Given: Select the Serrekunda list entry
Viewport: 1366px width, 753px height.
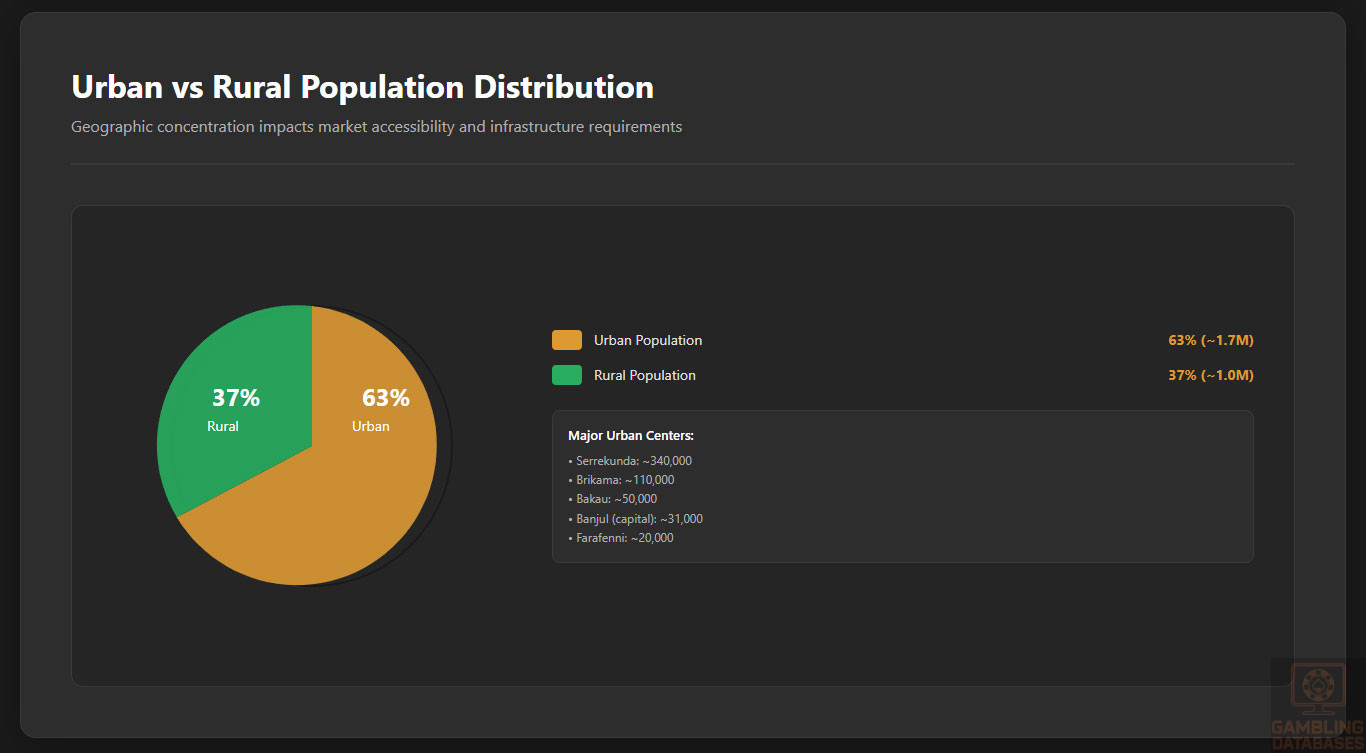Looking at the screenshot, I should [x=630, y=461].
